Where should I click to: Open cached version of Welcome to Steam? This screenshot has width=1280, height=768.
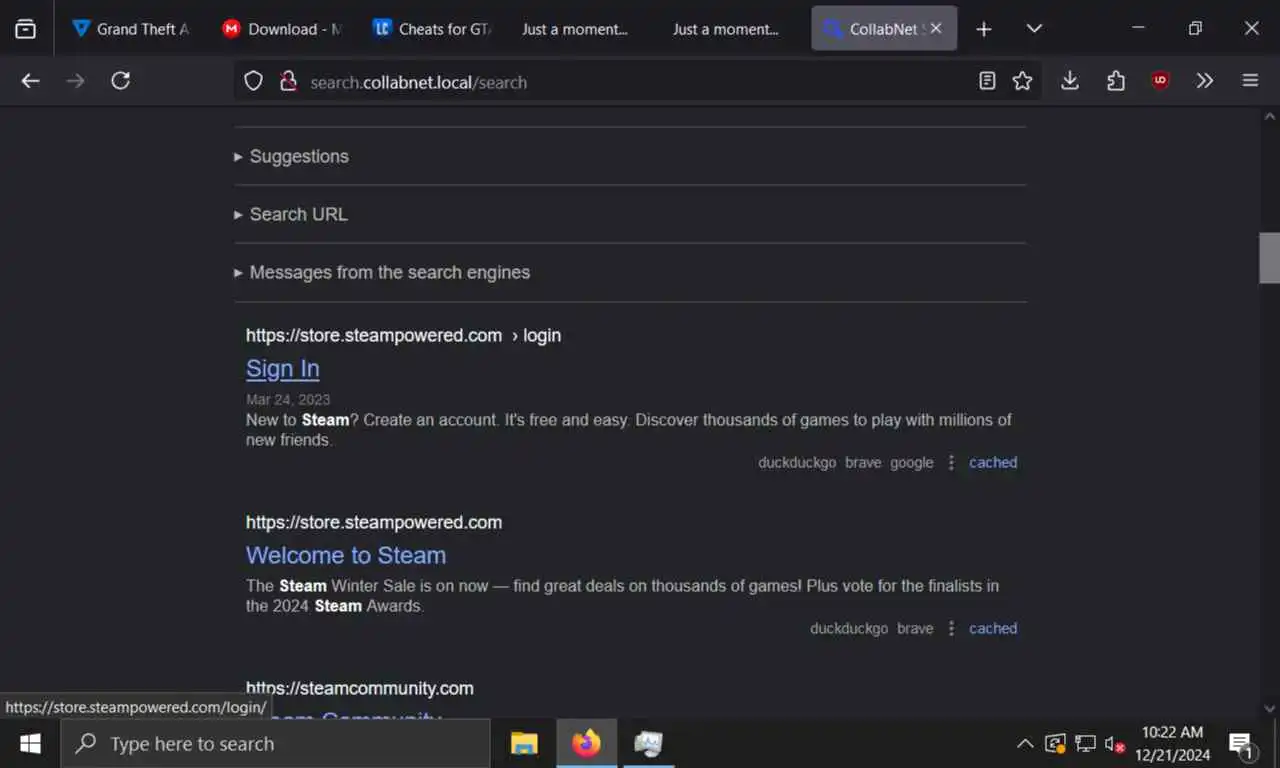(x=993, y=628)
